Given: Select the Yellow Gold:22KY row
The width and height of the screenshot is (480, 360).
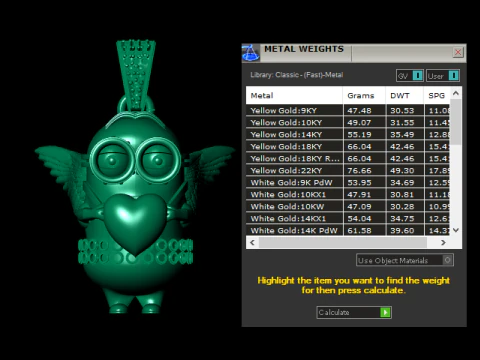Looking at the screenshot, I should (348, 170).
